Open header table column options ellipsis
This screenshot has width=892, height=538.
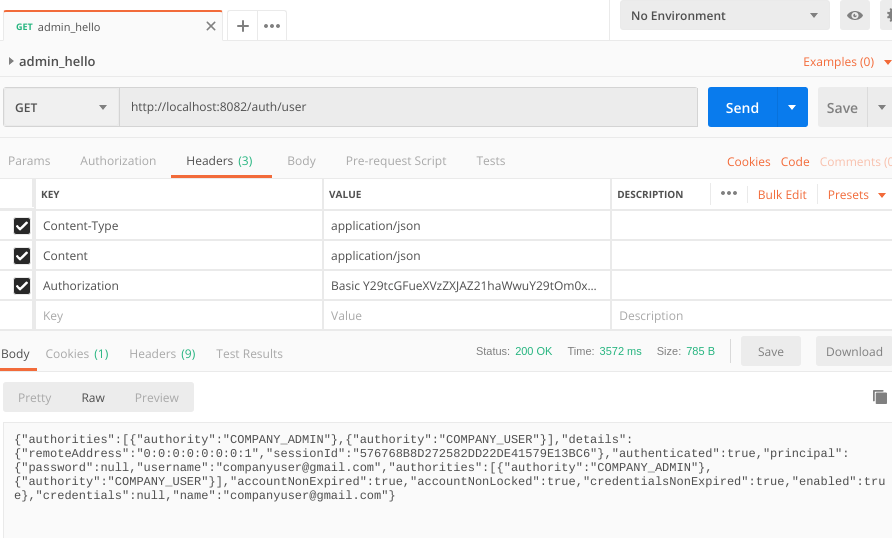729,193
